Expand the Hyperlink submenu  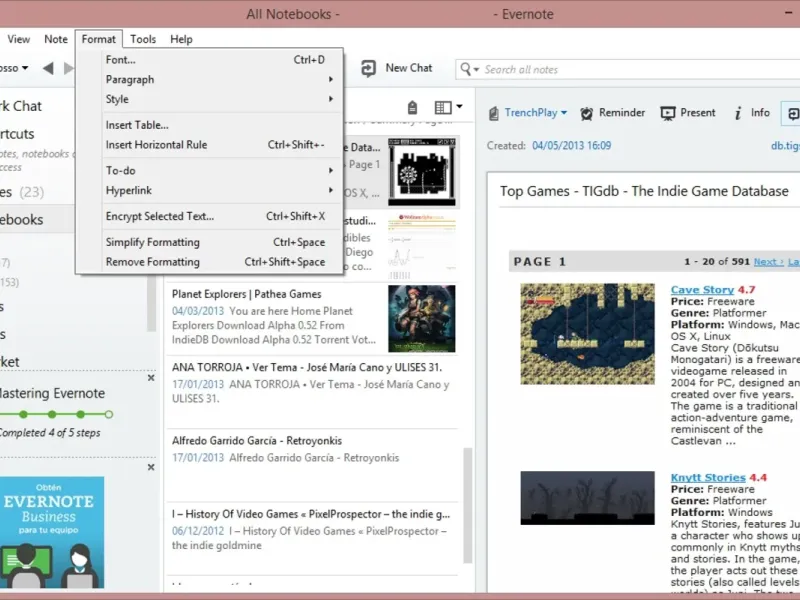[x=209, y=190]
